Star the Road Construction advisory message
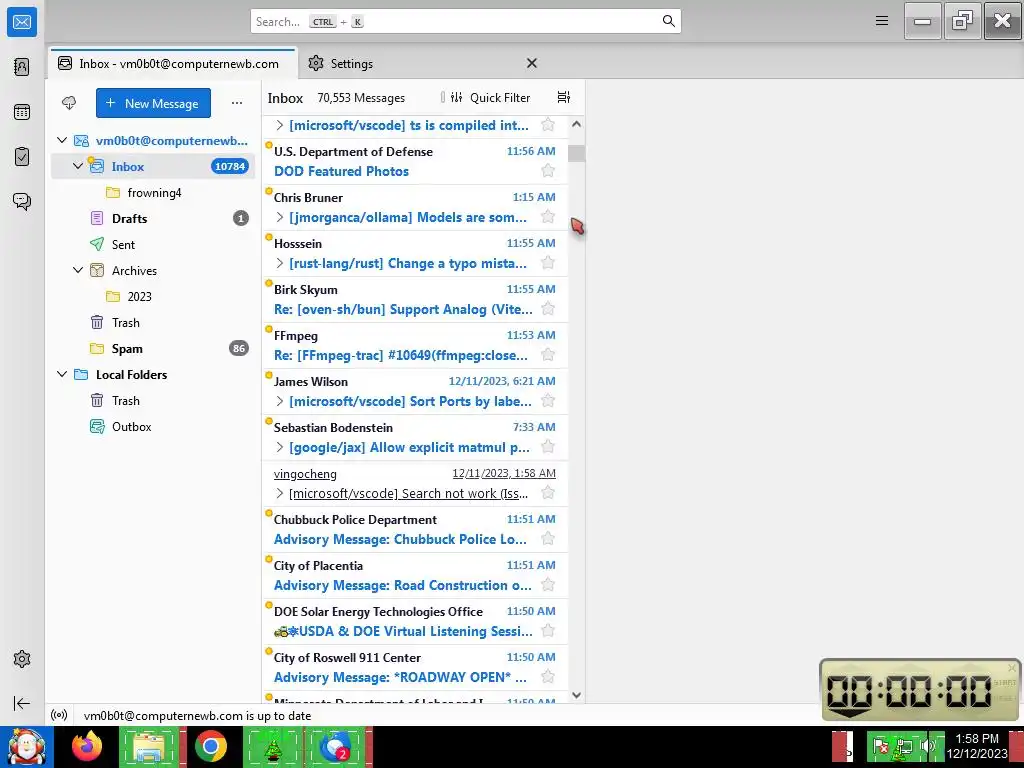 548,585
